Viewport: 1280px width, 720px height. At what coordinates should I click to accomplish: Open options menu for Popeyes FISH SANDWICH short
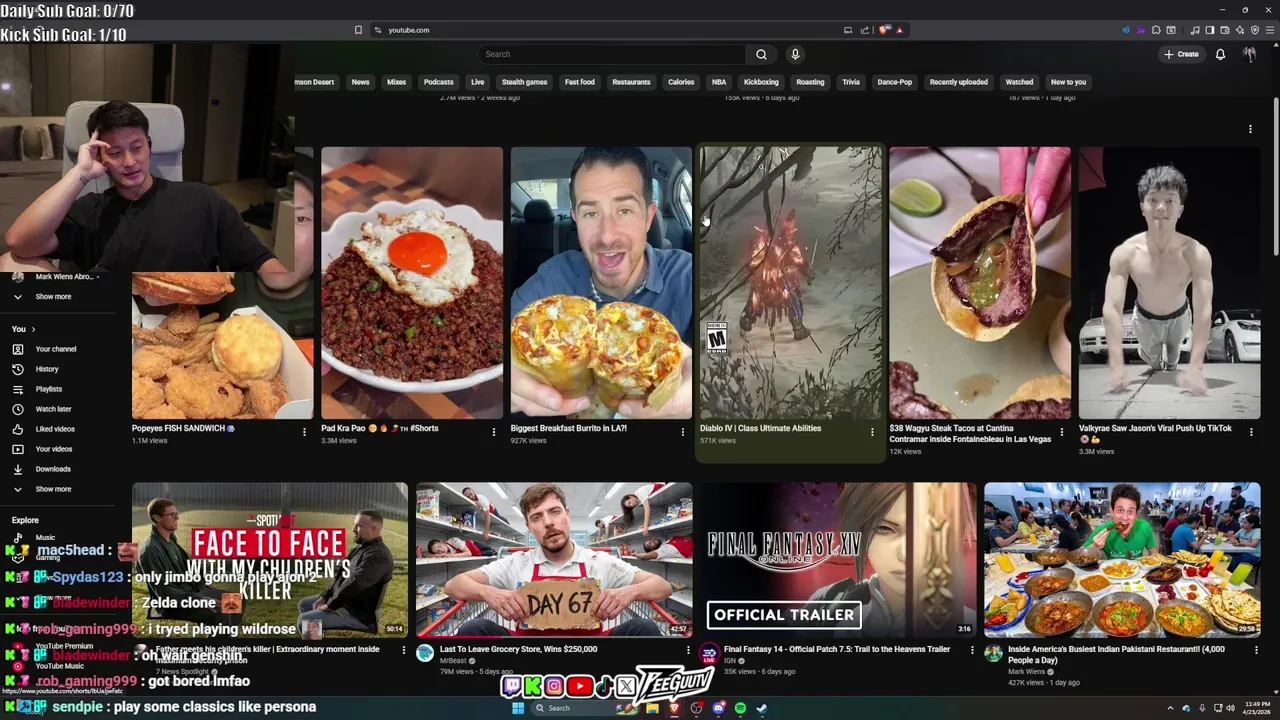click(304, 432)
